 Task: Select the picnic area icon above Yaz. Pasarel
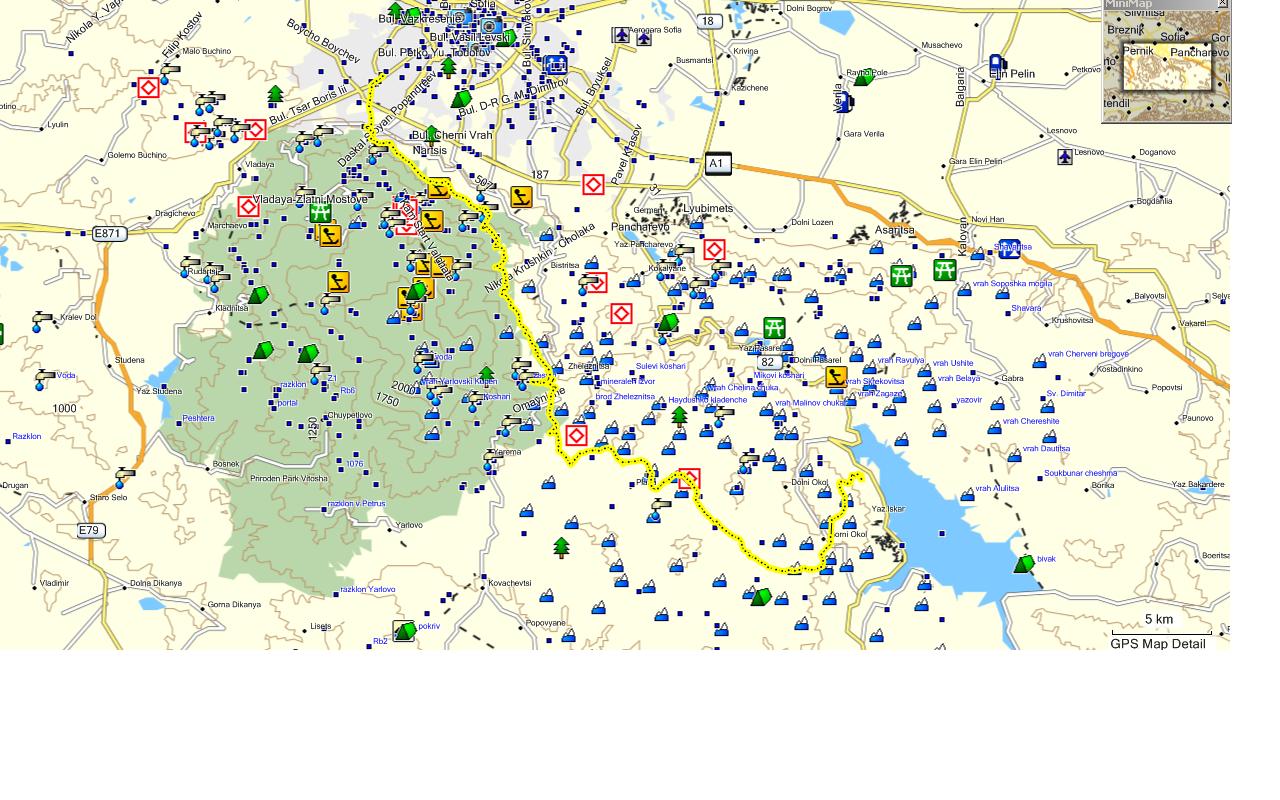tap(774, 327)
